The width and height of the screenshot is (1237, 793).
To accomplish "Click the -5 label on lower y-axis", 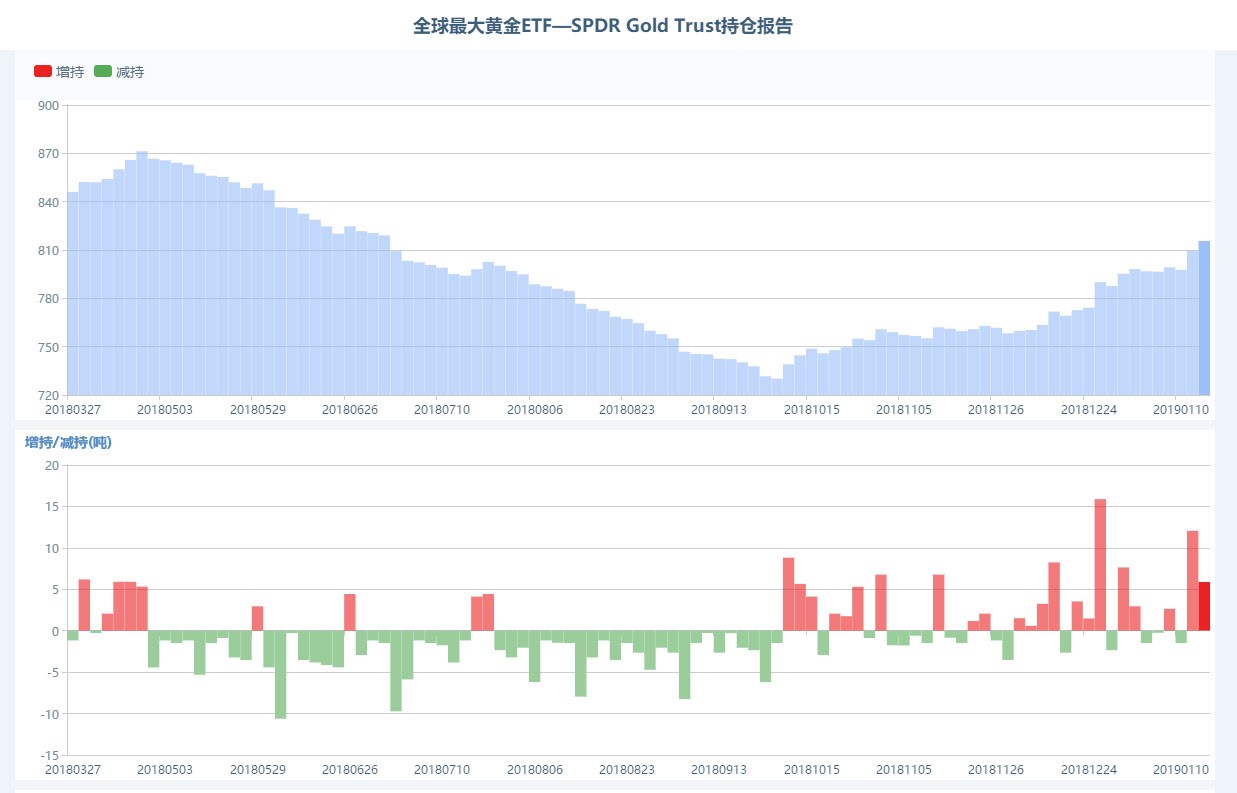I will [53, 672].
